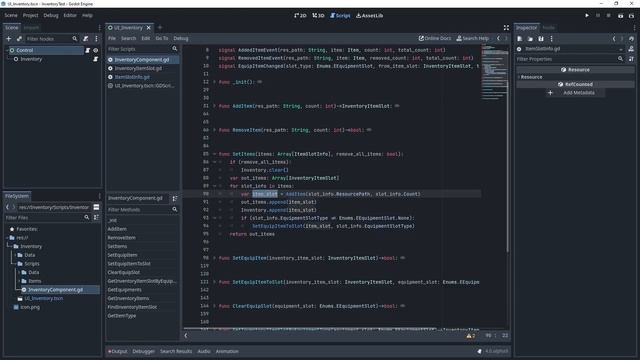Image resolution: width=640 pixels, height=360 pixels.
Task: Add a new node in Scene dock
Action: pyautogui.click(x=9, y=39)
